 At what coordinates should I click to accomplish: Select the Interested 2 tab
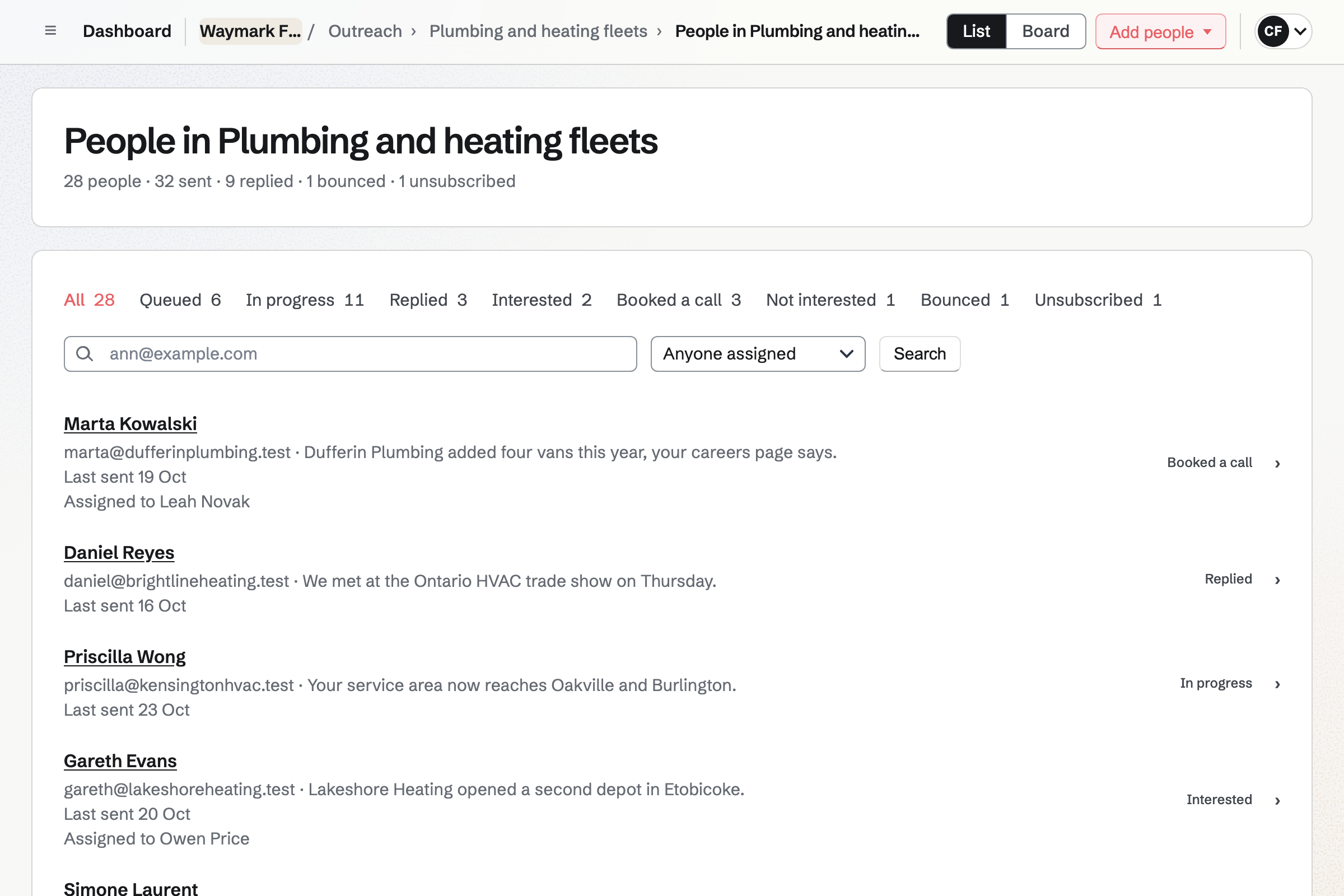[542, 300]
